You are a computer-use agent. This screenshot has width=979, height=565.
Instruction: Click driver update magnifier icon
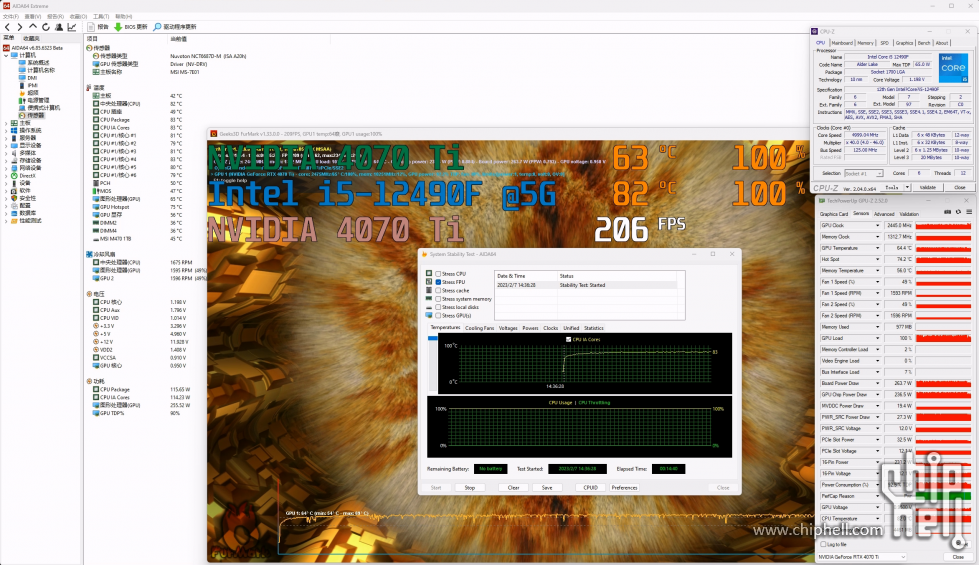pyautogui.click(x=157, y=27)
